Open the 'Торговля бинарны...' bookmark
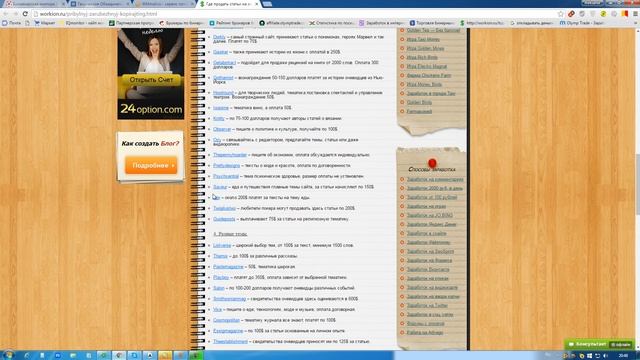 (431, 23)
